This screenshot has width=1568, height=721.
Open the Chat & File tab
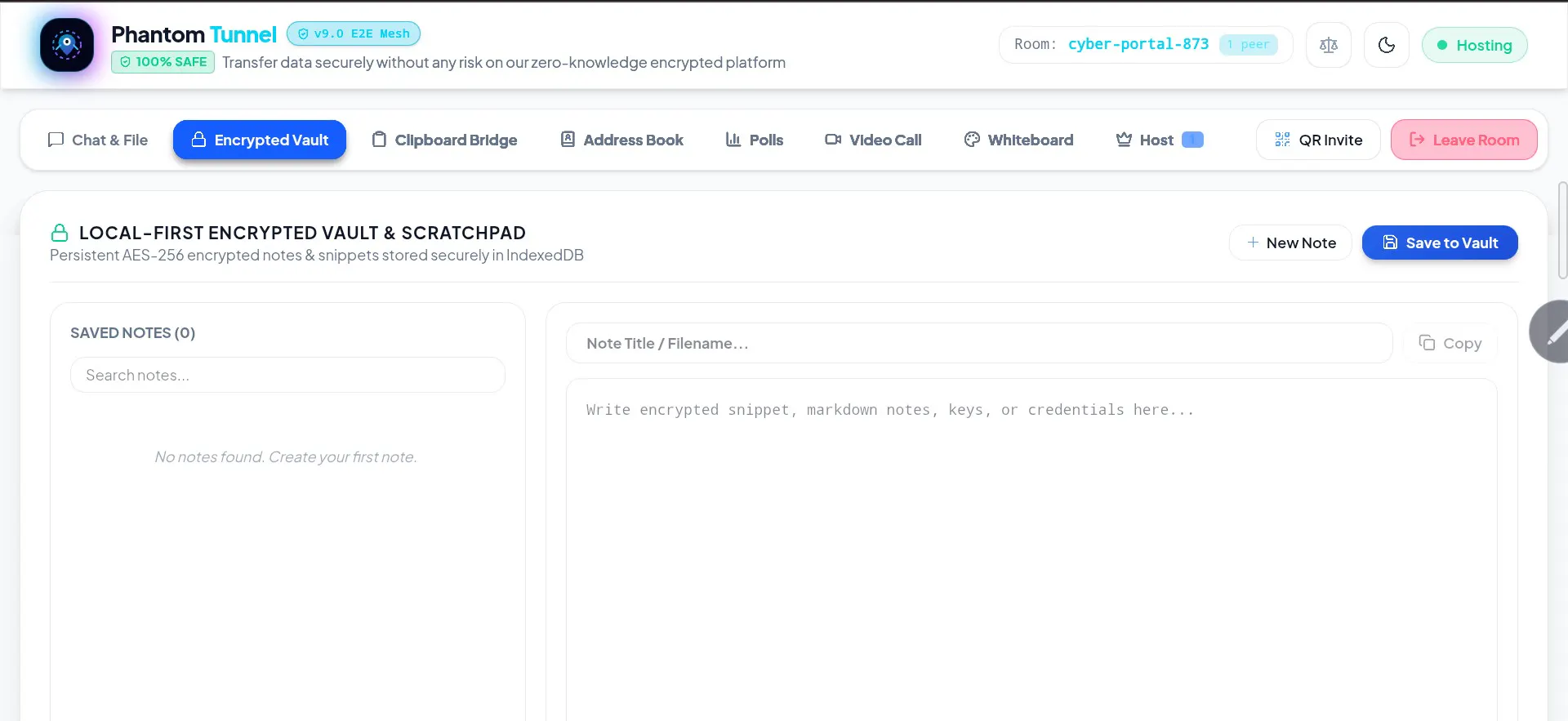click(98, 140)
